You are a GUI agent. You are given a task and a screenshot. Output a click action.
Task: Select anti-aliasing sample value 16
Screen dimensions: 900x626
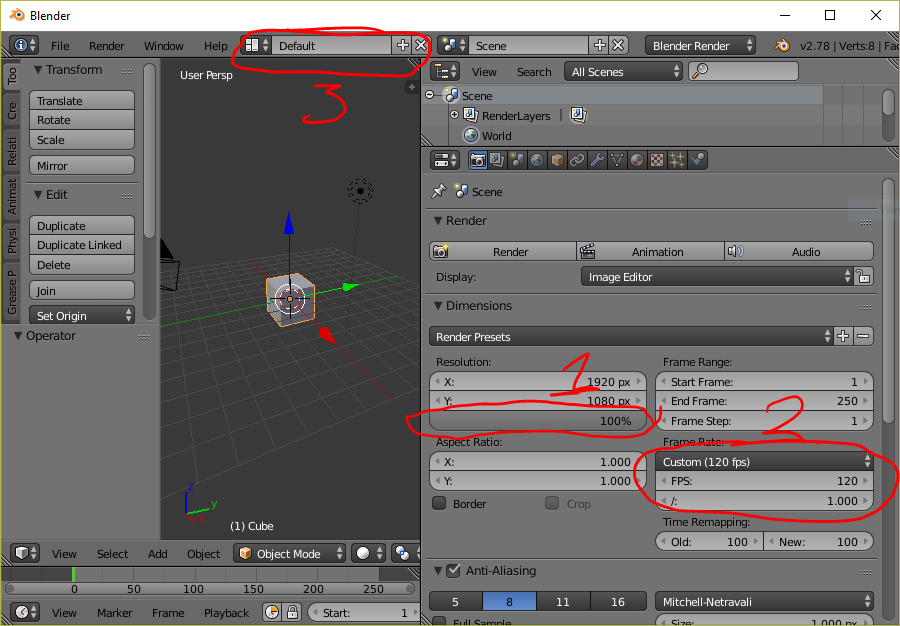[x=619, y=602]
